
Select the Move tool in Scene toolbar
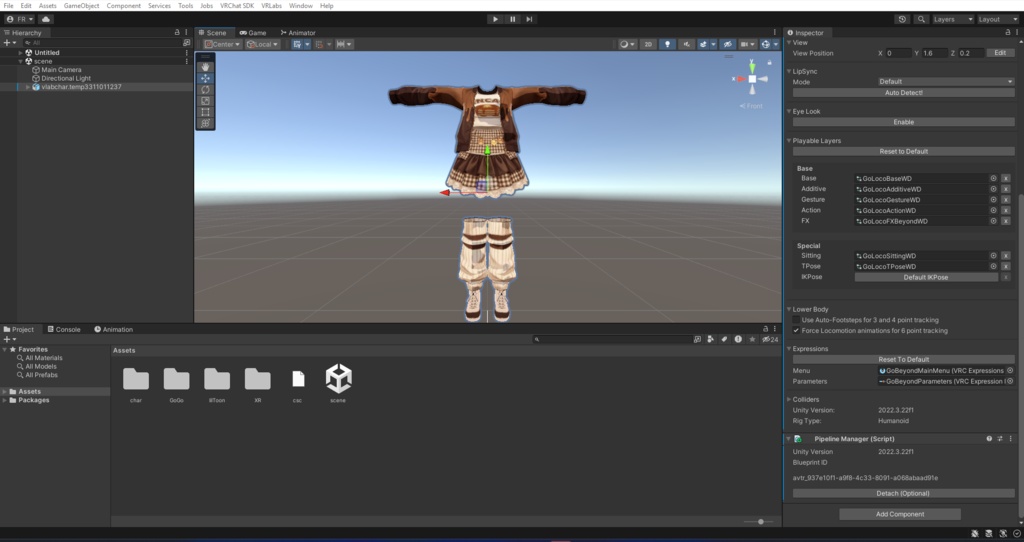click(205, 78)
